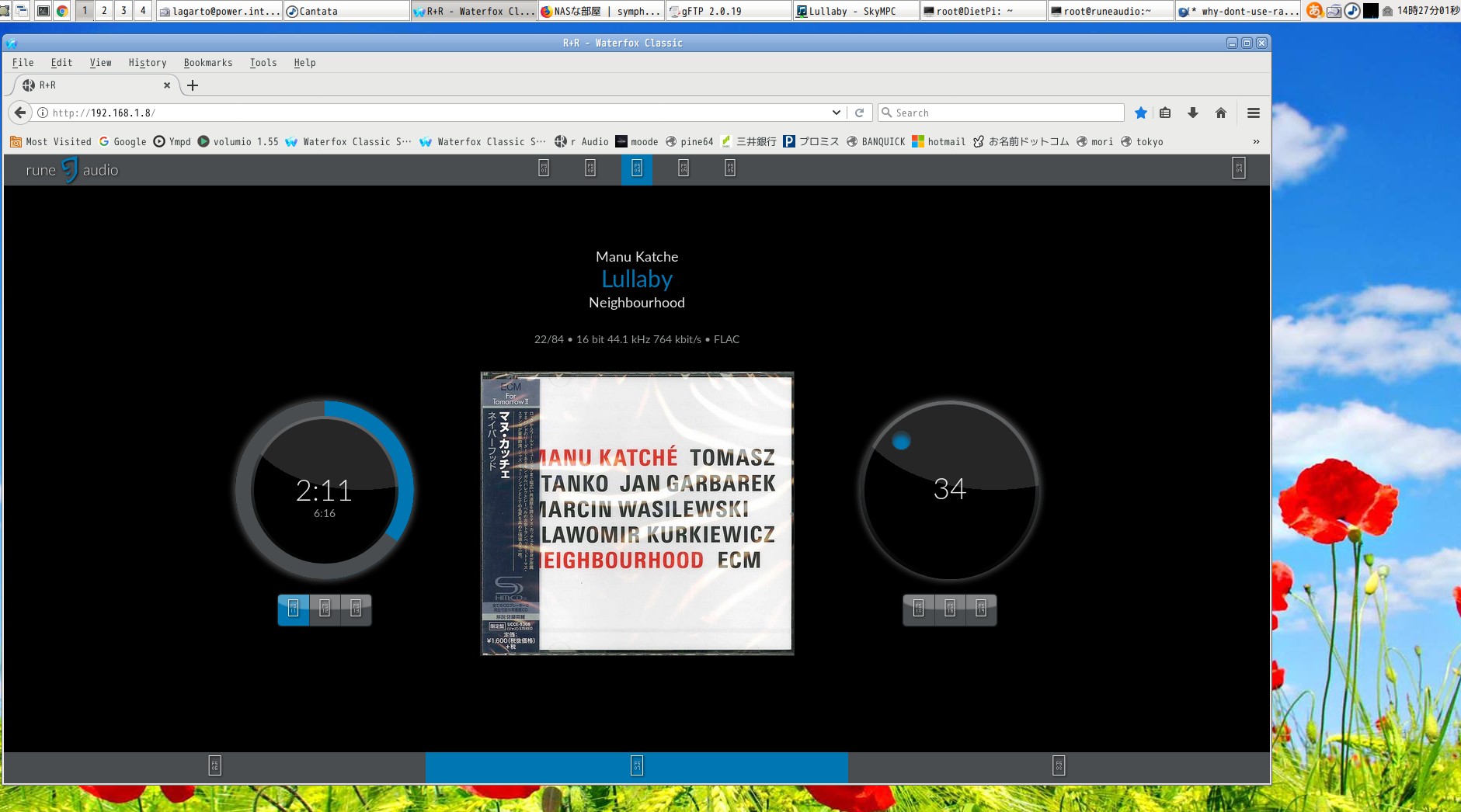Open the RuneAudio menu icon at top right

coord(1238,168)
